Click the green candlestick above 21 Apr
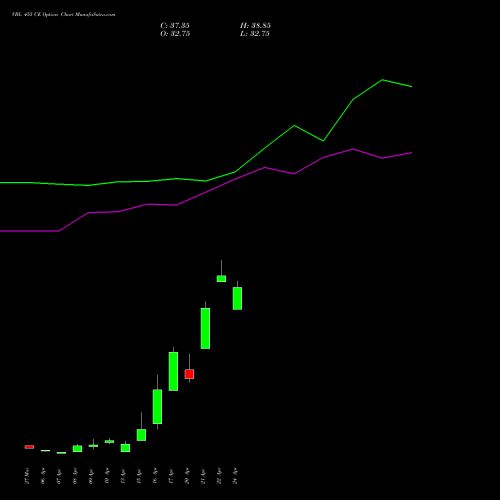 (x=205, y=328)
